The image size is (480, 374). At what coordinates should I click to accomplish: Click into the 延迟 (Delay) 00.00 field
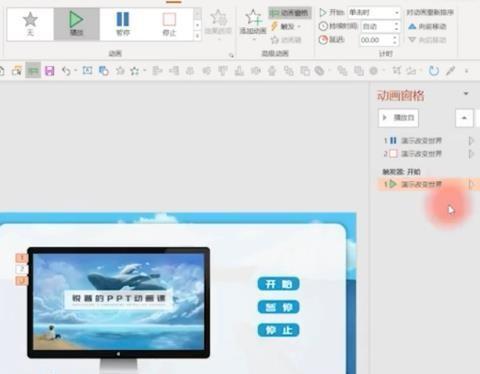[375, 40]
